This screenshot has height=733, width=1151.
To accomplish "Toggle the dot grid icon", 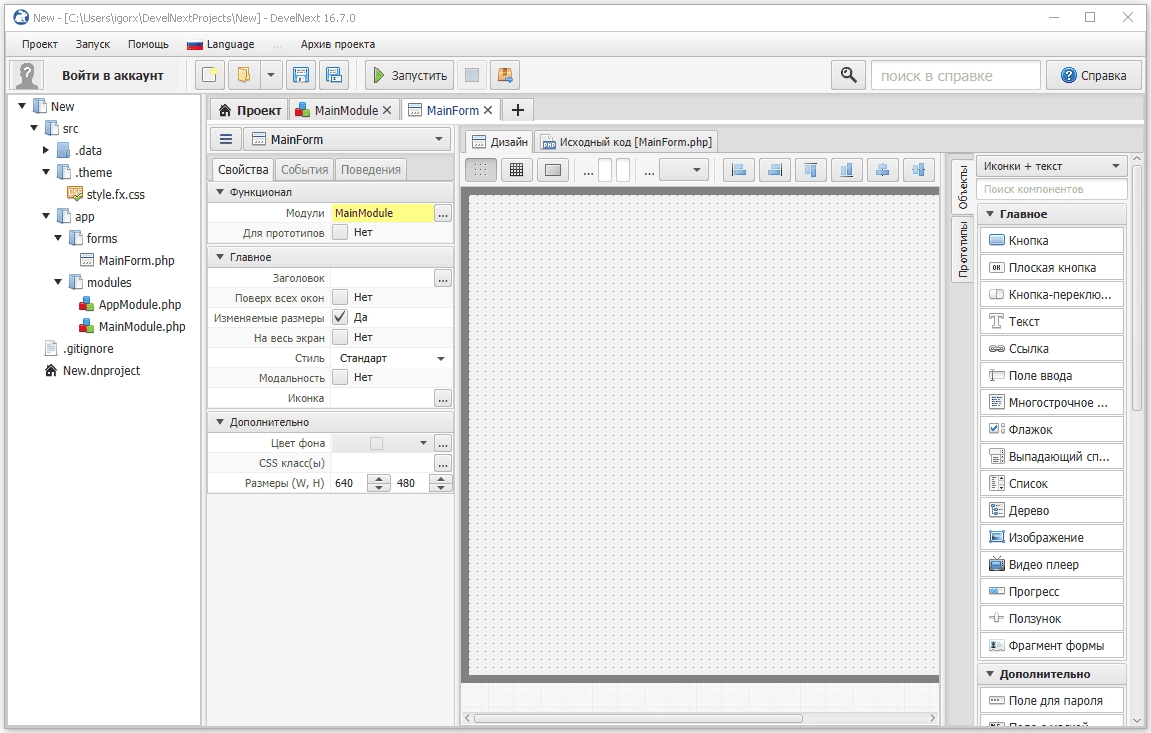I will [x=481, y=170].
